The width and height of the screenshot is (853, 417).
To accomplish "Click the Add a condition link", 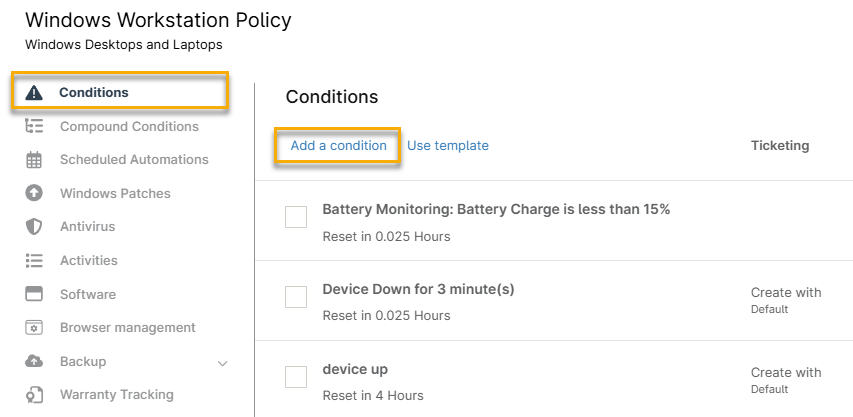I will [x=338, y=146].
